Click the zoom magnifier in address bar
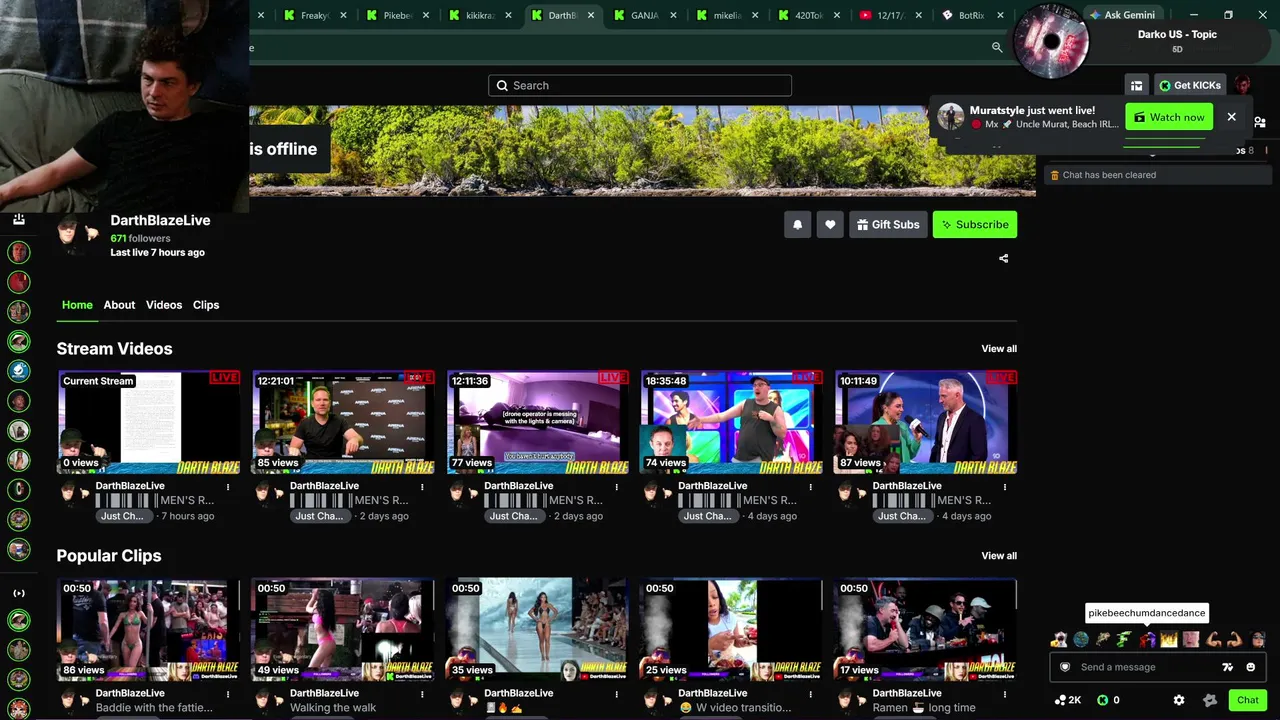This screenshot has height=720, width=1280. [997, 47]
